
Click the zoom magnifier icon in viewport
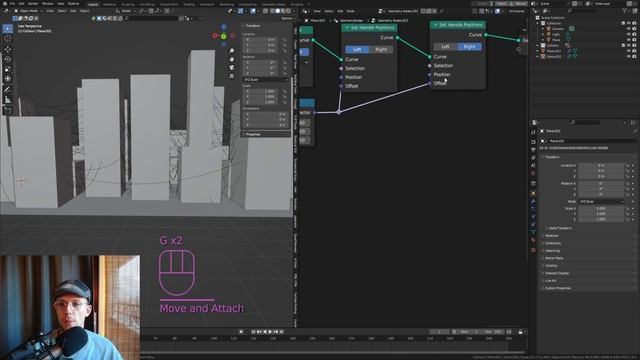[232, 51]
